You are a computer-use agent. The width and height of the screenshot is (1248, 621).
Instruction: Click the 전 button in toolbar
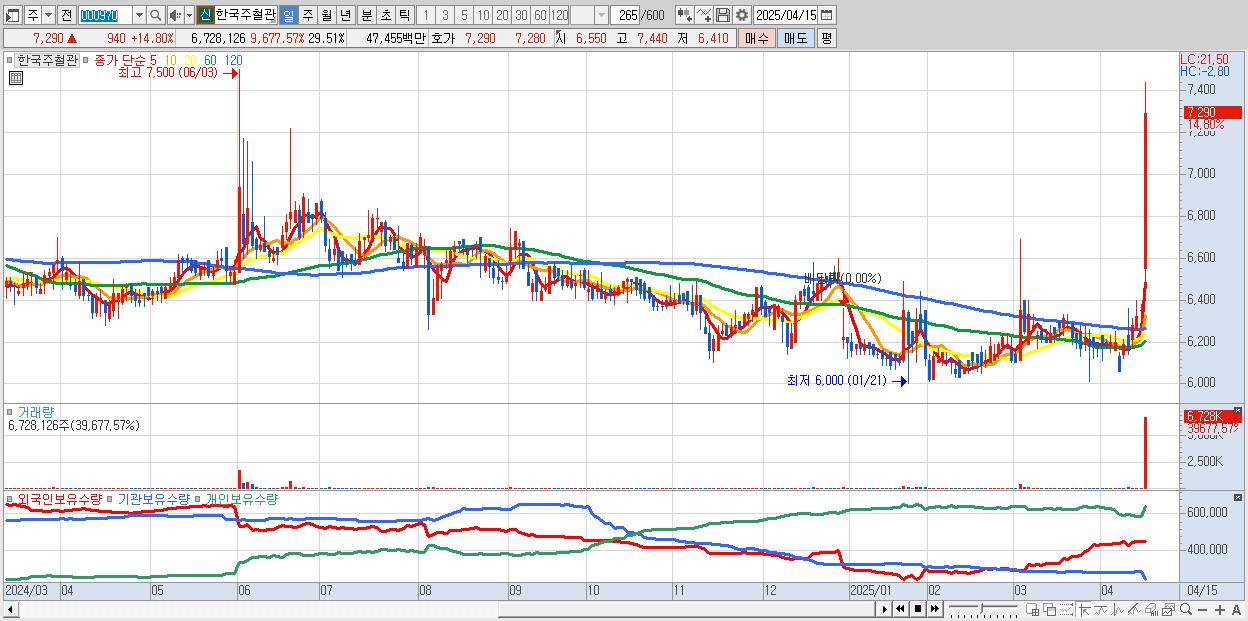coord(66,15)
